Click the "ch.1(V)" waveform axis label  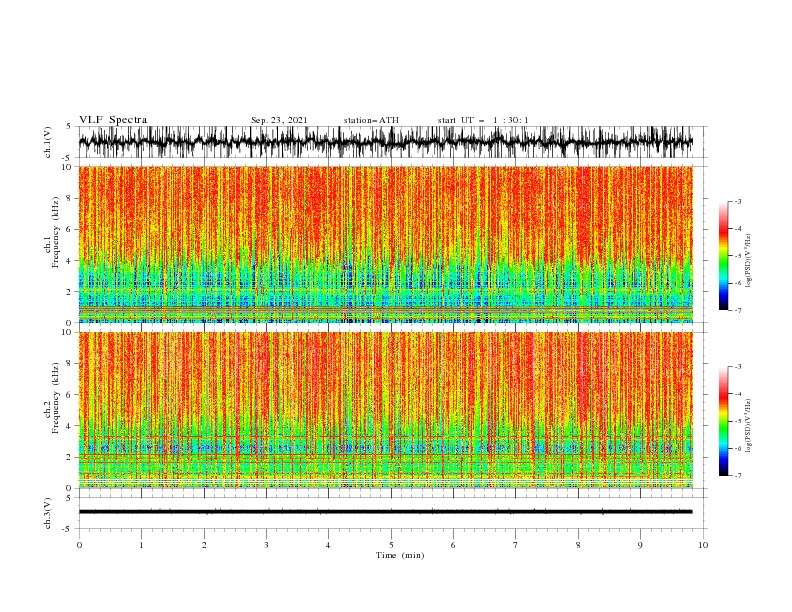(x=48, y=142)
